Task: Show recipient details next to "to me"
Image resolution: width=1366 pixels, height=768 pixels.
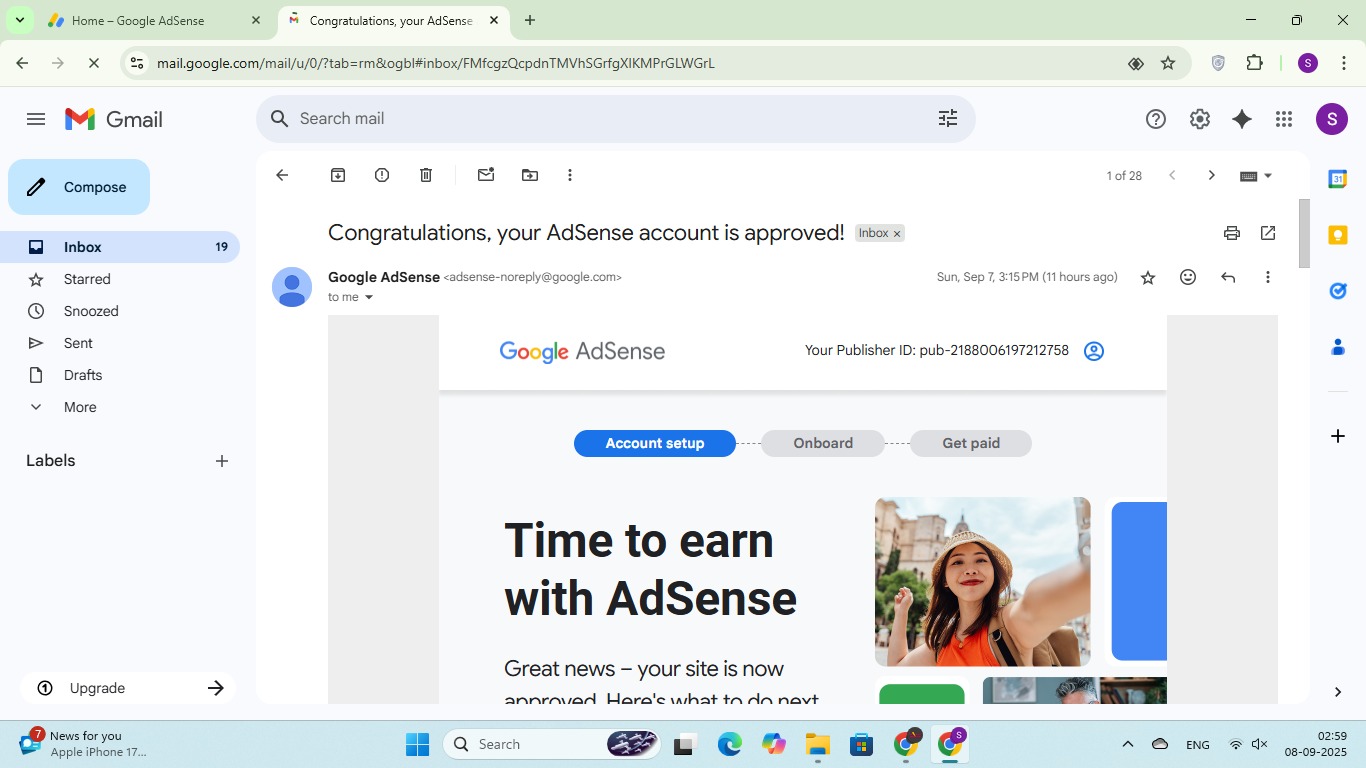Action: [368, 297]
